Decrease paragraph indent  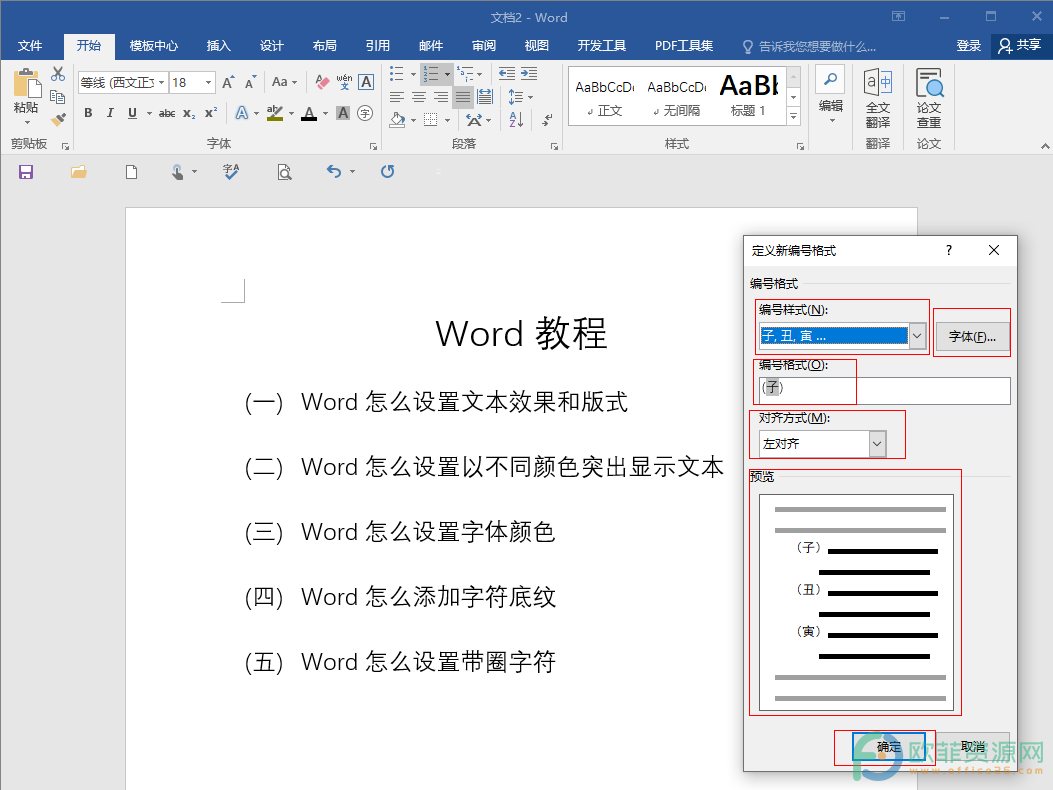click(x=507, y=74)
